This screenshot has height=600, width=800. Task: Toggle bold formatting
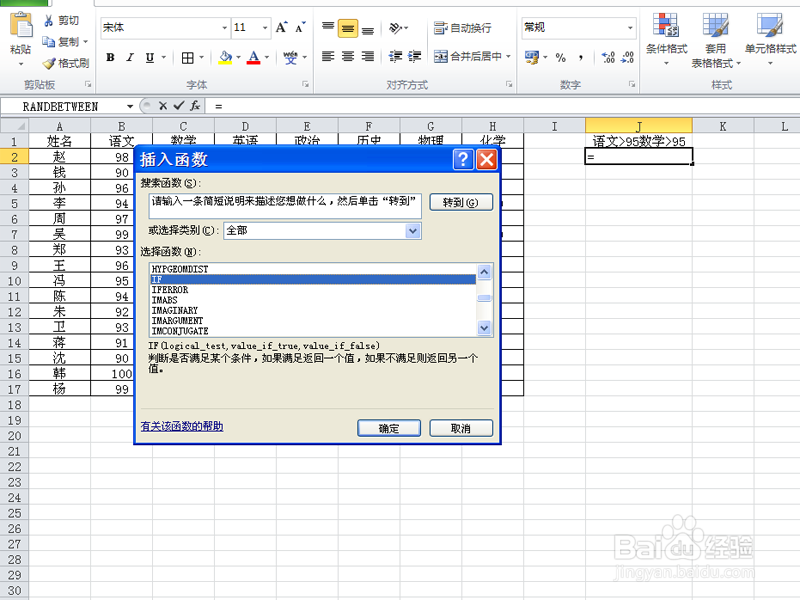110,57
